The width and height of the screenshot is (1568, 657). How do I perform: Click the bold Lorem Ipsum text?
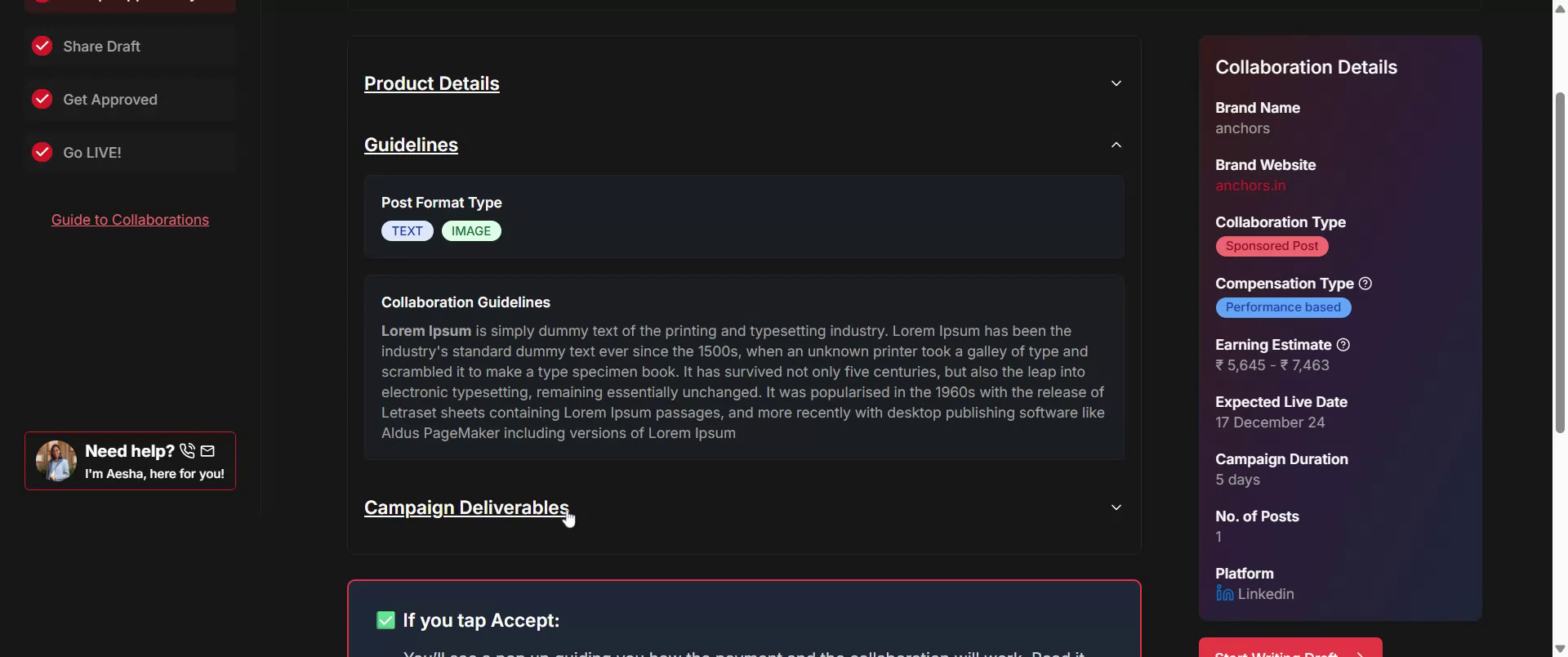click(426, 331)
